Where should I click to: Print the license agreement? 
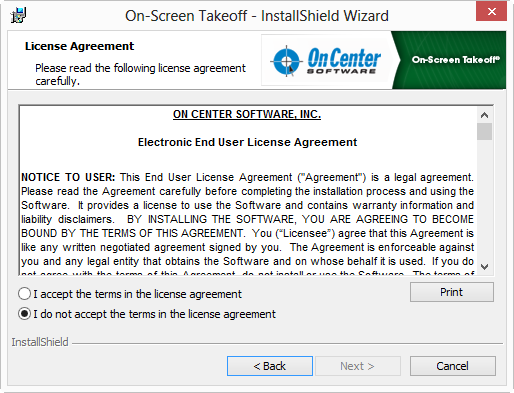coord(452,292)
